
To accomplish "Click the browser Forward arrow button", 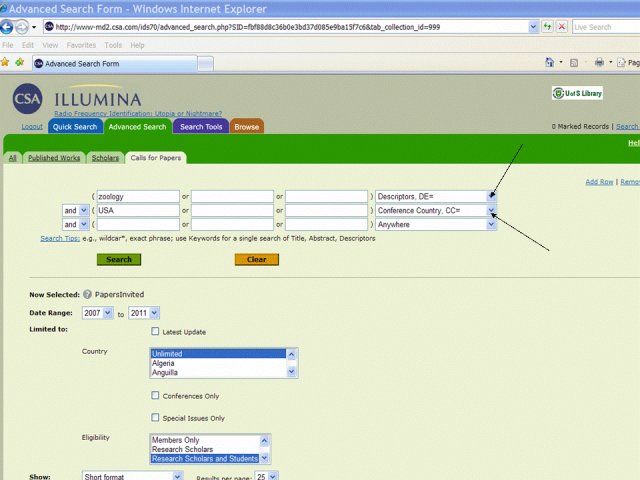I will tap(22, 27).
